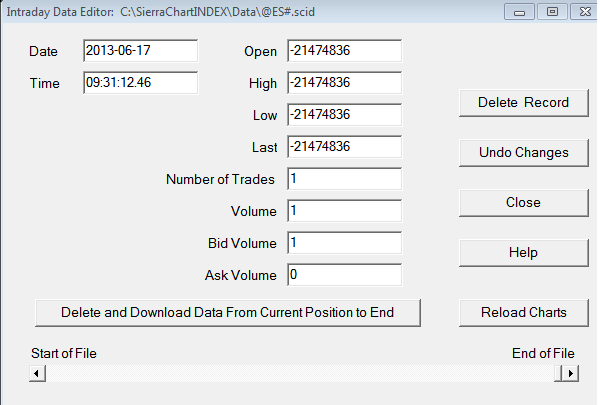Click the record position scrollbar track
Image resolution: width=600 pixels, height=405 pixels.
tap(300, 373)
